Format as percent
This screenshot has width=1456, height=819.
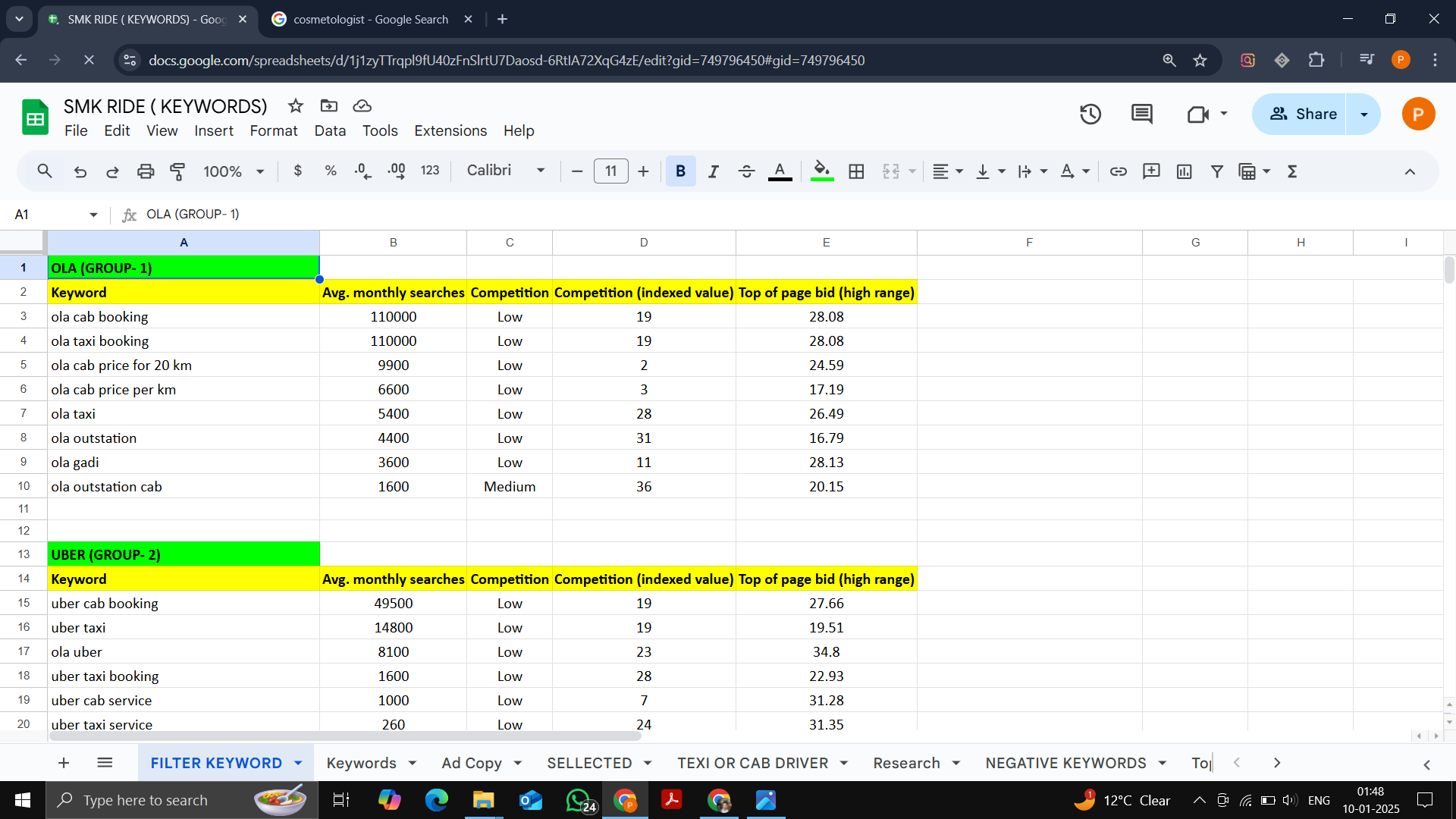(x=331, y=171)
